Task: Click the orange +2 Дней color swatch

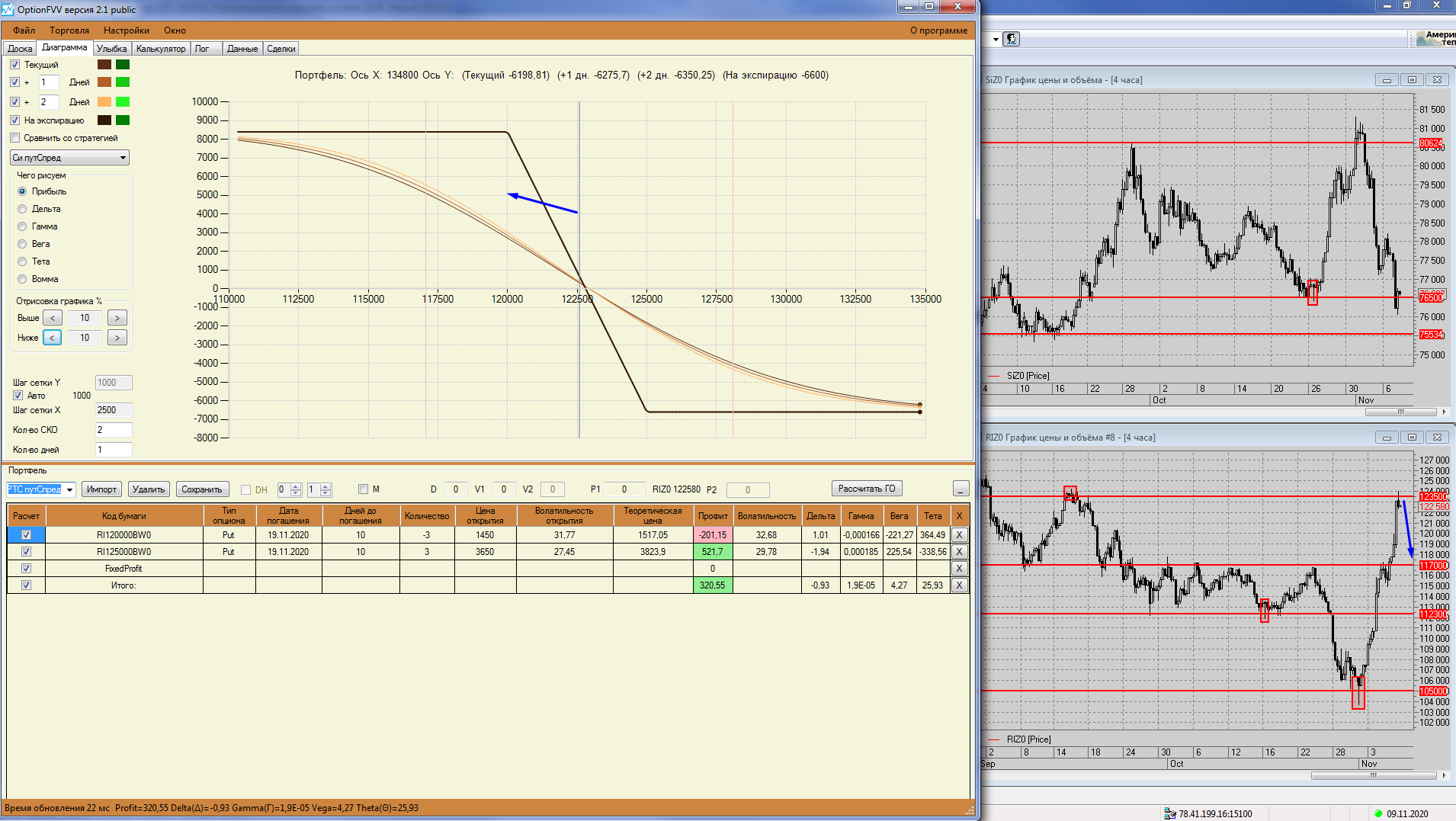Action: (x=104, y=102)
